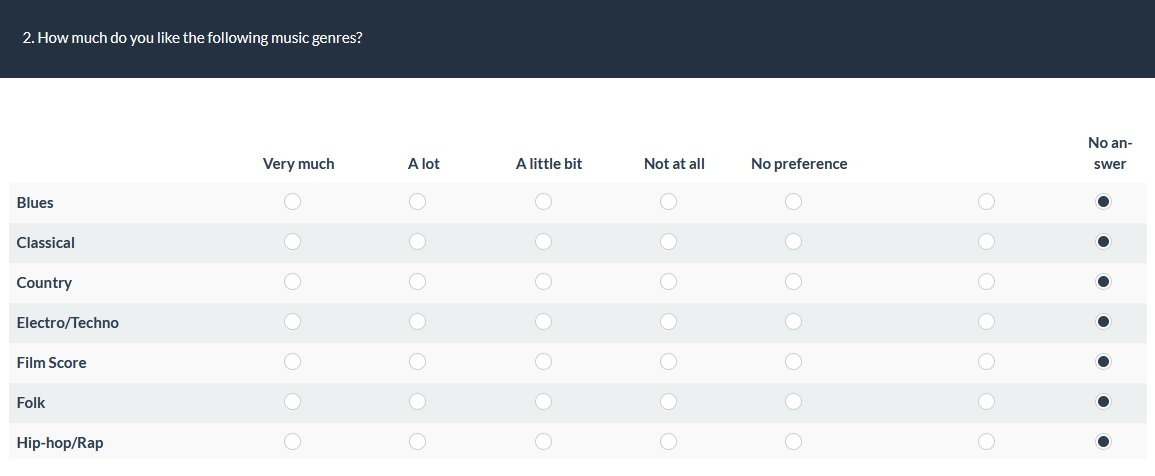The width and height of the screenshot is (1155, 476).
Task: Pick Very much for Film Score
Action: point(292,362)
